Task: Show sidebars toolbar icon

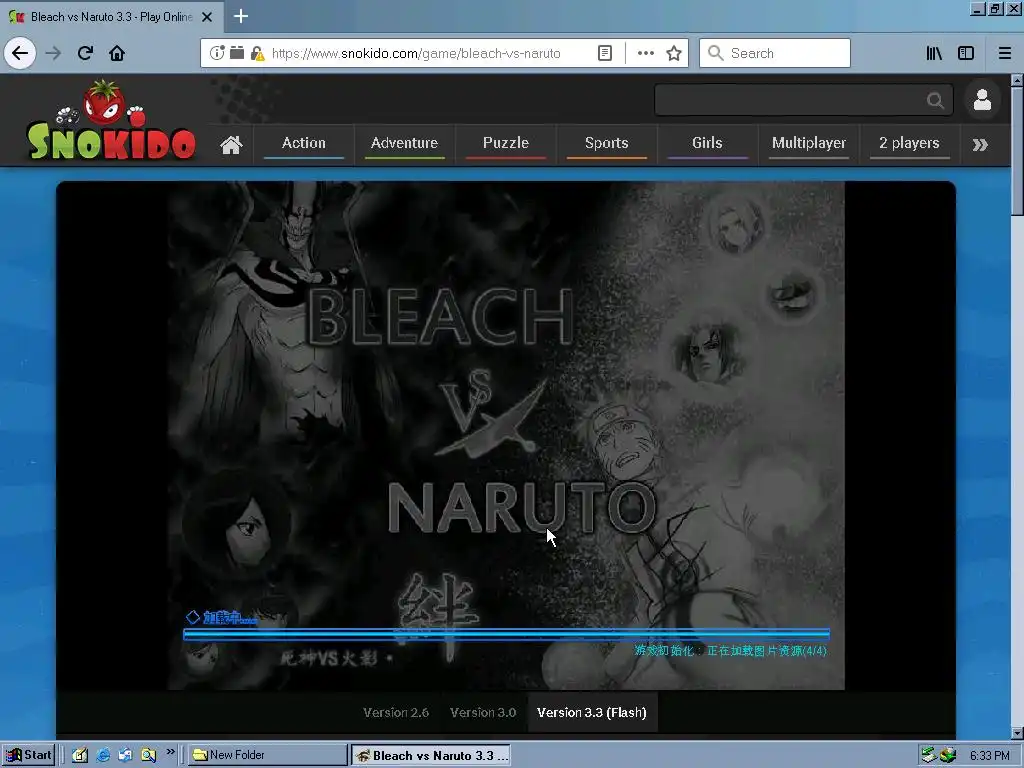Action: click(x=966, y=53)
